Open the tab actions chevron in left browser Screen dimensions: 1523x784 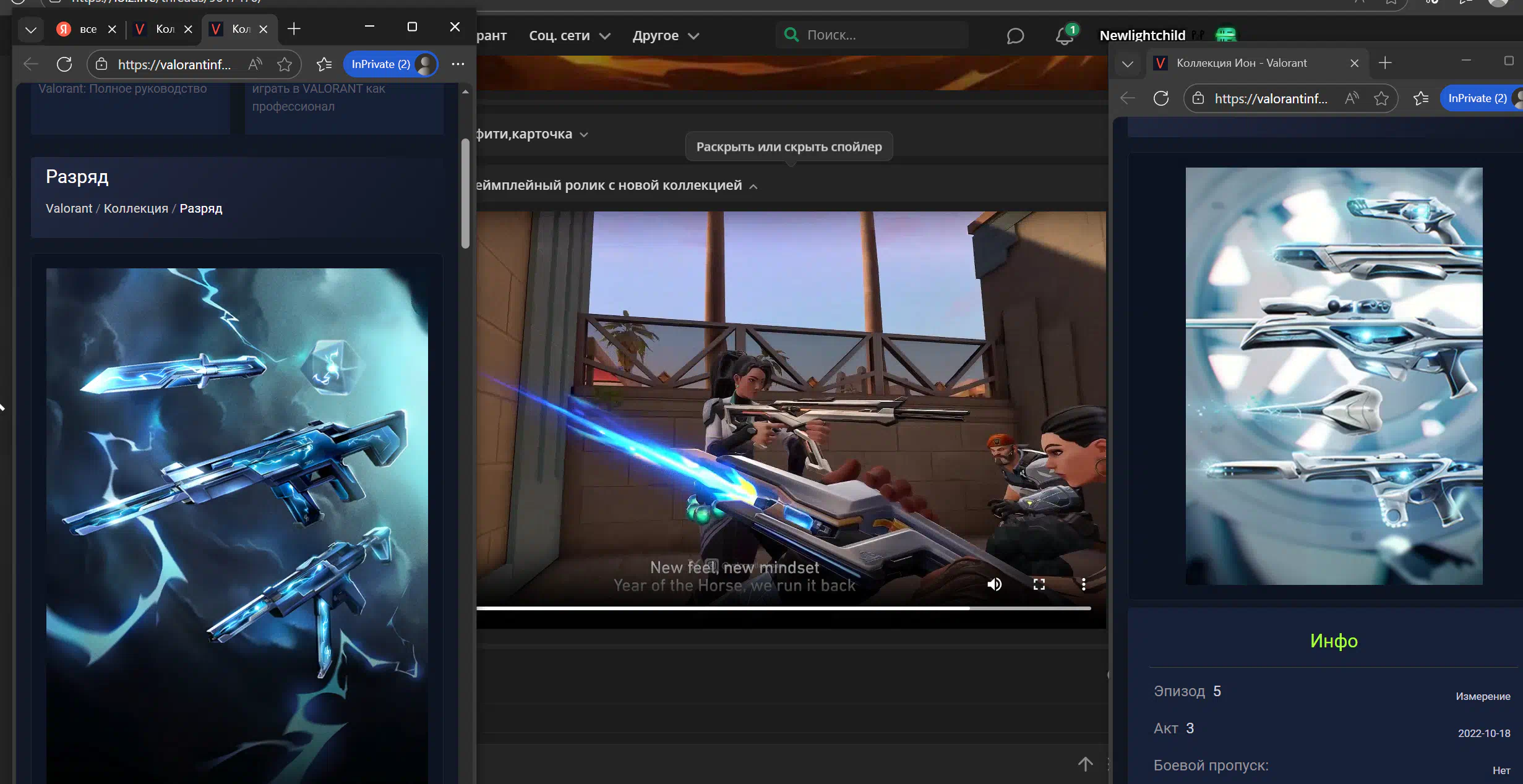coord(30,29)
